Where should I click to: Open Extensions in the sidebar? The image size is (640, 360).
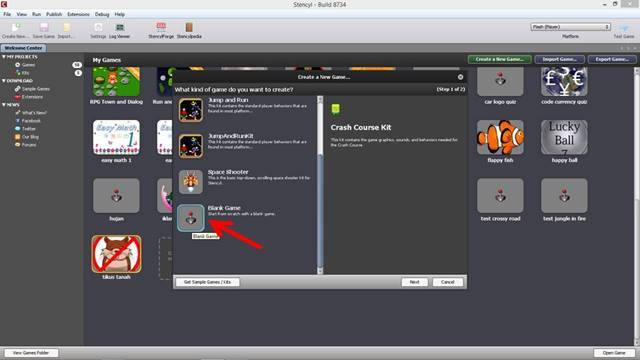(32, 97)
